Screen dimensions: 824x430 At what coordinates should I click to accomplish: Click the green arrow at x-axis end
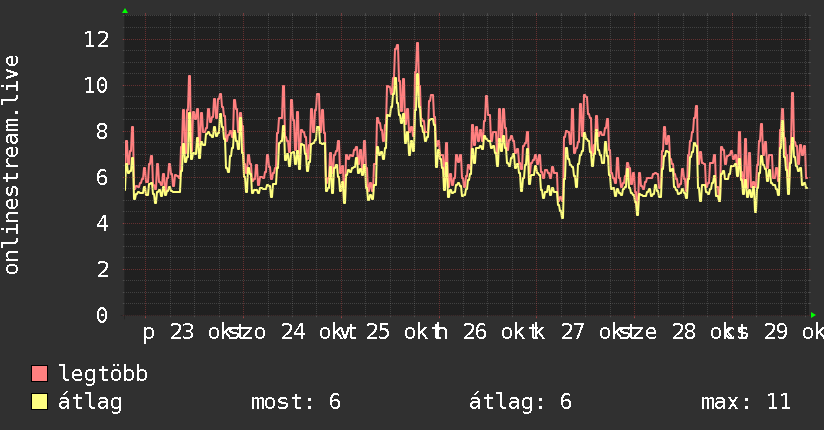(x=813, y=315)
